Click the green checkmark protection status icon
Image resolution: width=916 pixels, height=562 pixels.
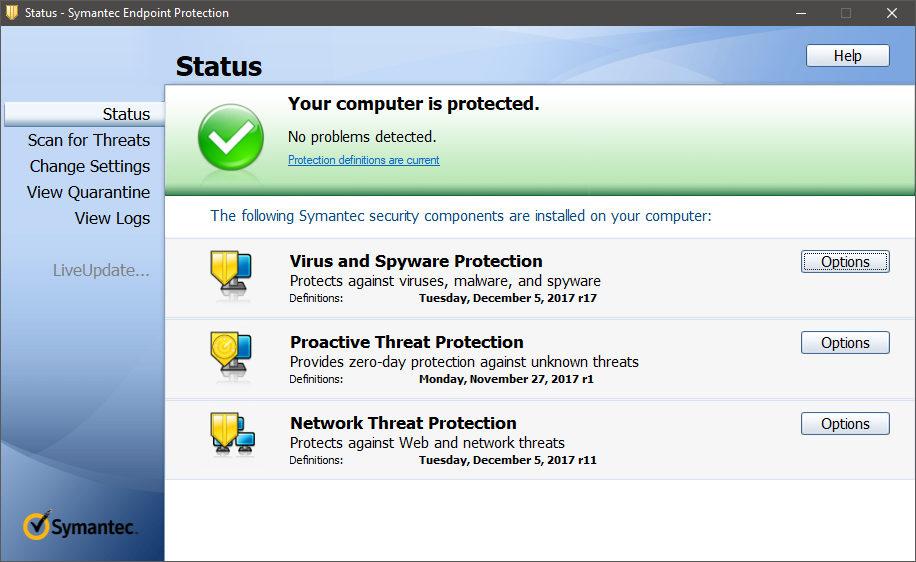[x=231, y=137]
